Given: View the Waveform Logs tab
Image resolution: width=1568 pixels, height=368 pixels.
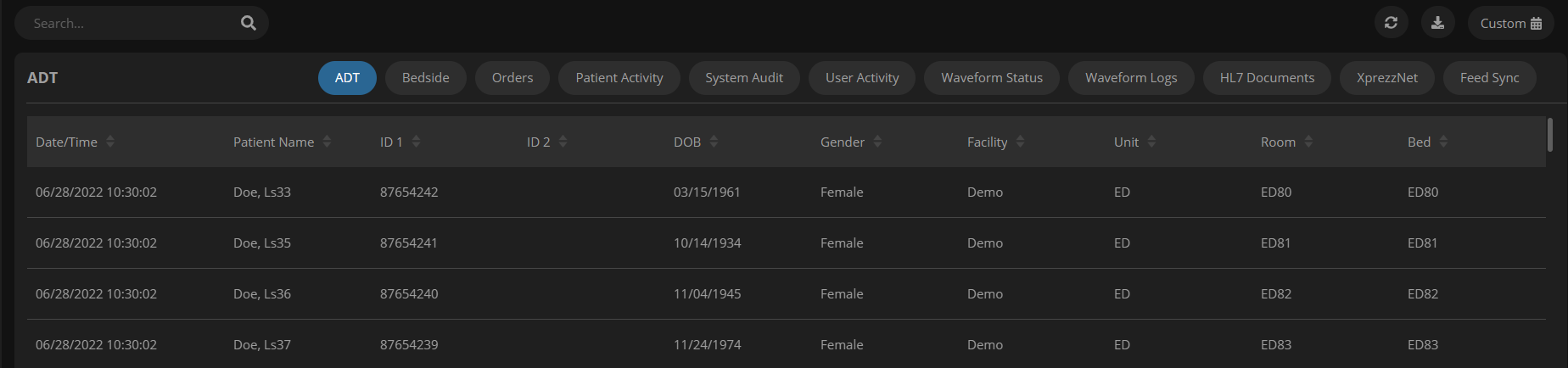Looking at the screenshot, I should [x=1131, y=78].
